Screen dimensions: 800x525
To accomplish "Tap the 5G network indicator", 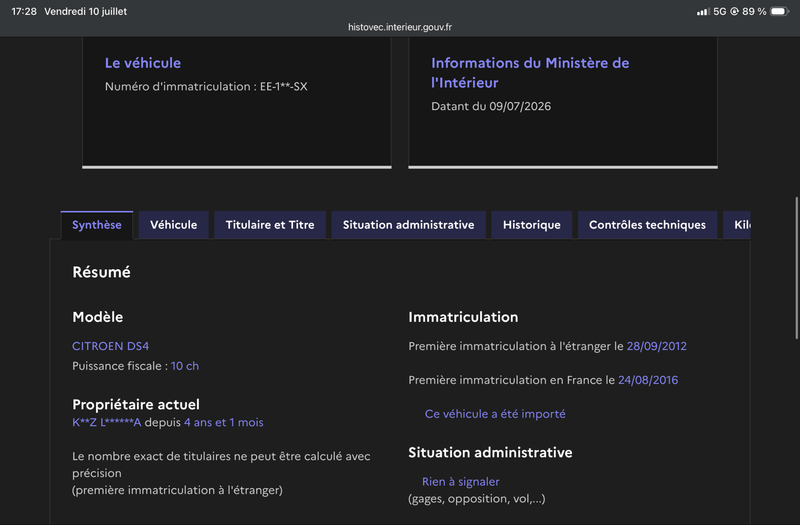I will click(719, 11).
